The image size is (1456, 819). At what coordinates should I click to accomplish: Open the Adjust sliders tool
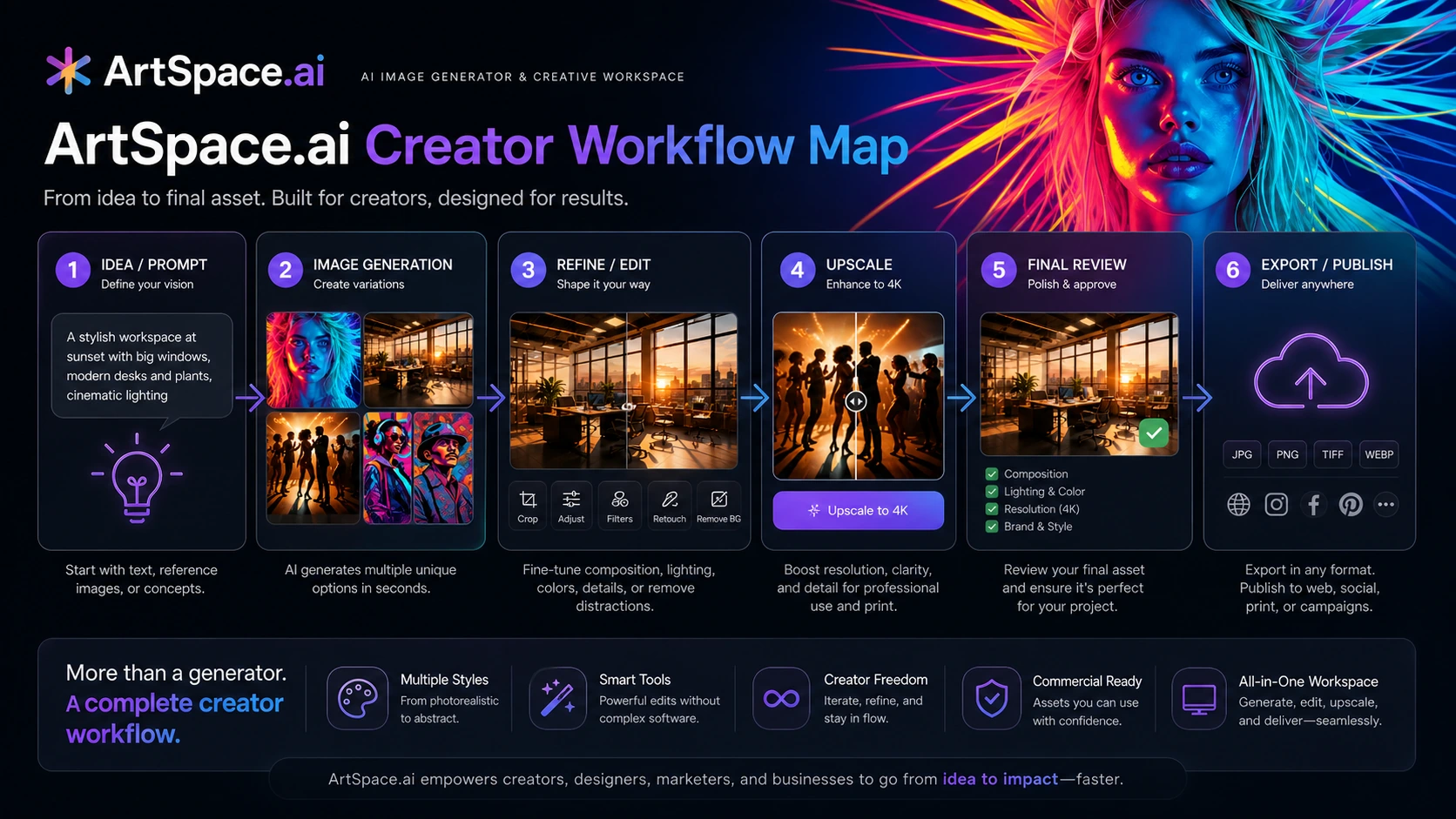click(571, 505)
